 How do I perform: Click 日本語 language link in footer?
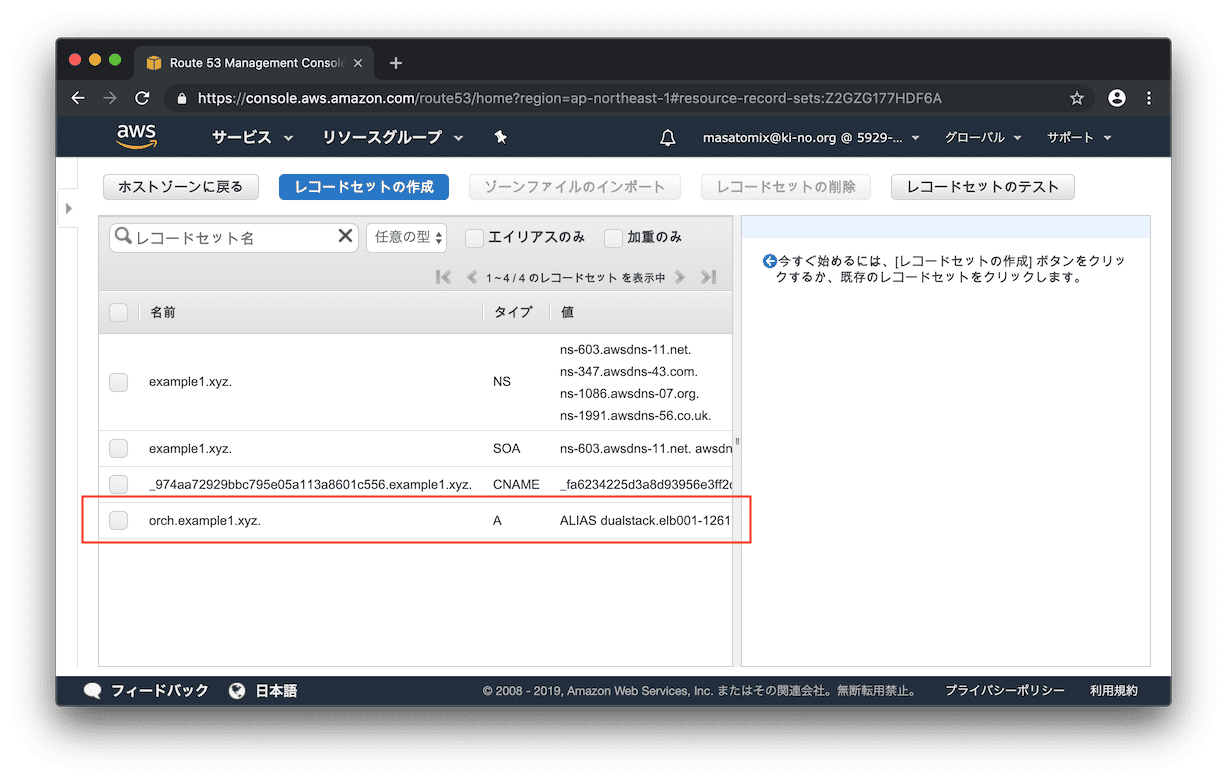pyautogui.click(x=276, y=691)
